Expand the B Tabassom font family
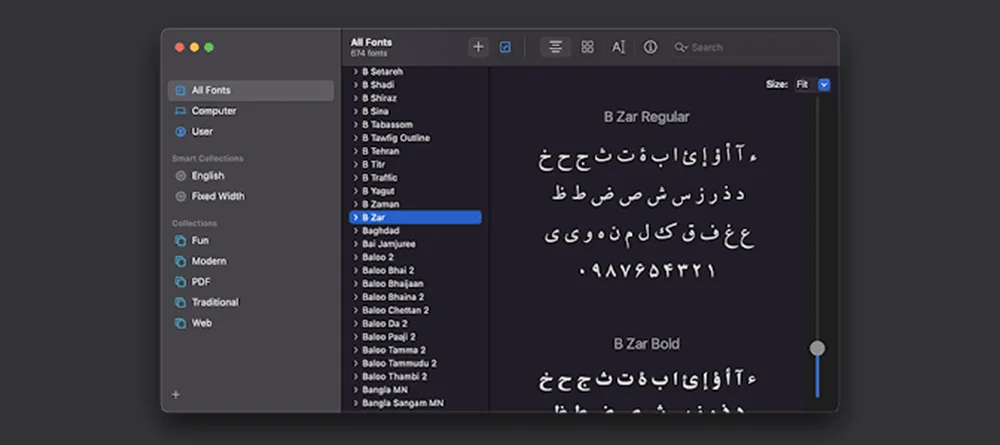Image resolution: width=1000 pixels, height=445 pixels. click(356, 125)
